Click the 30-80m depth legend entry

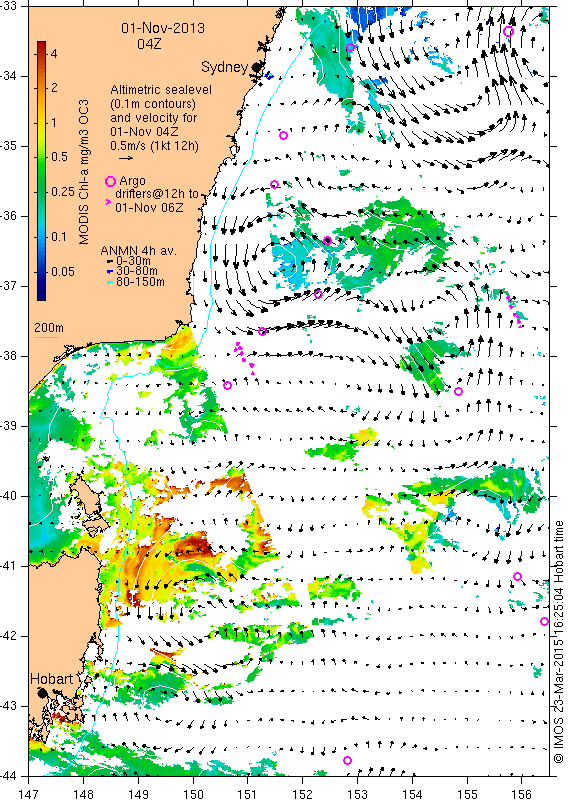pyautogui.click(x=132, y=271)
